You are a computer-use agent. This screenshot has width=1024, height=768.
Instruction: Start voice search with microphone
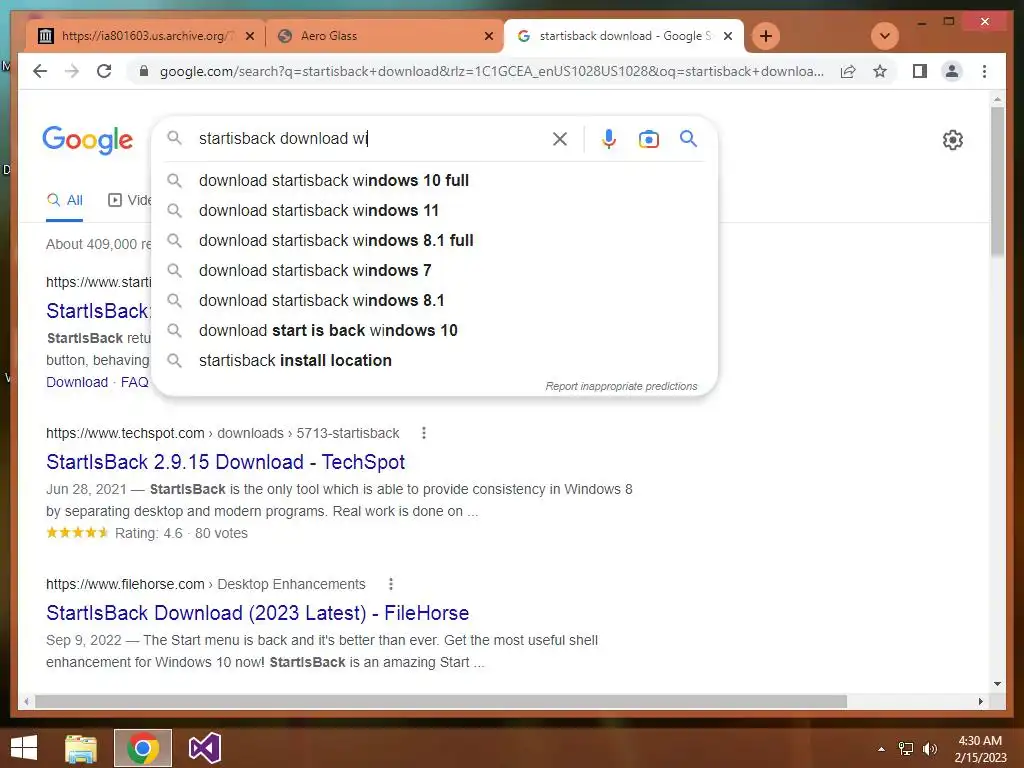pyautogui.click(x=609, y=138)
